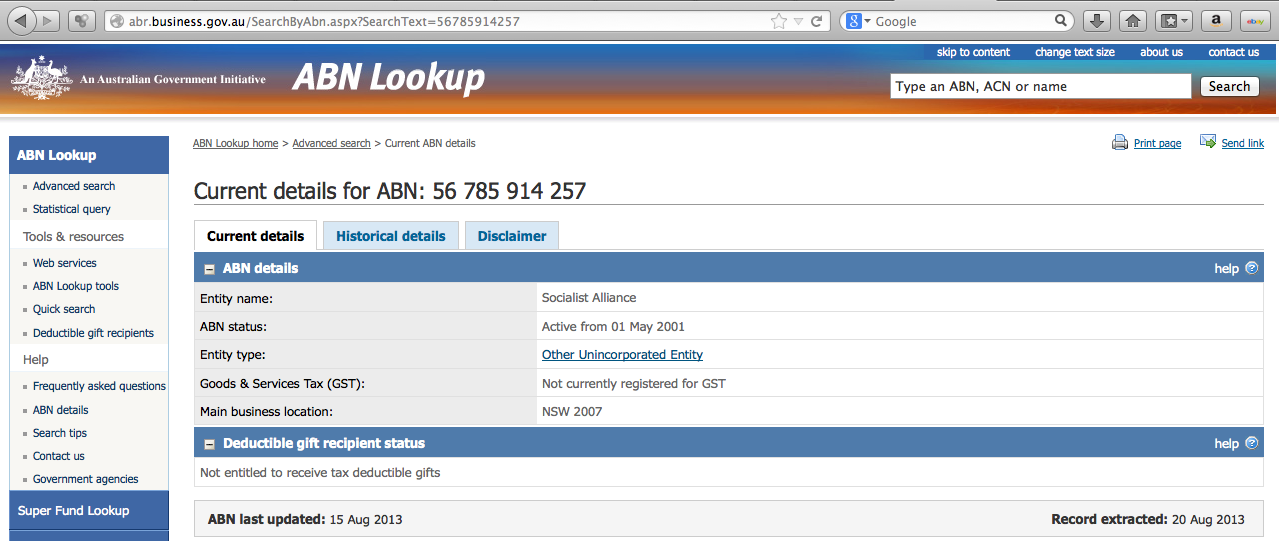Open downloads with the arrow icon
Image resolution: width=1279 pixels, height=541 pixels.
point(1096,20)
